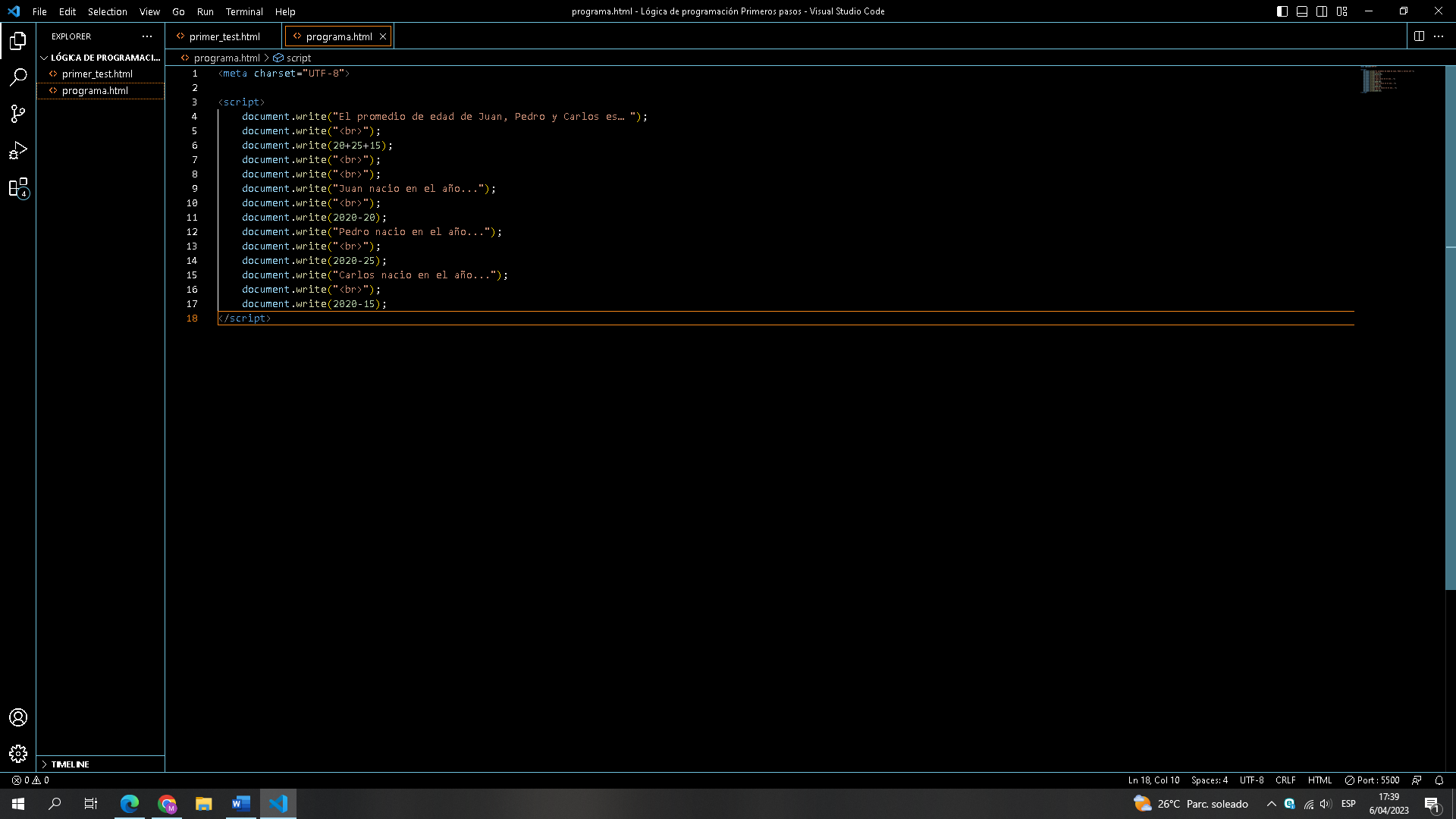Open the Windows Start menu
Screen dimensions: 1456x819
click(x=18, y=804)
